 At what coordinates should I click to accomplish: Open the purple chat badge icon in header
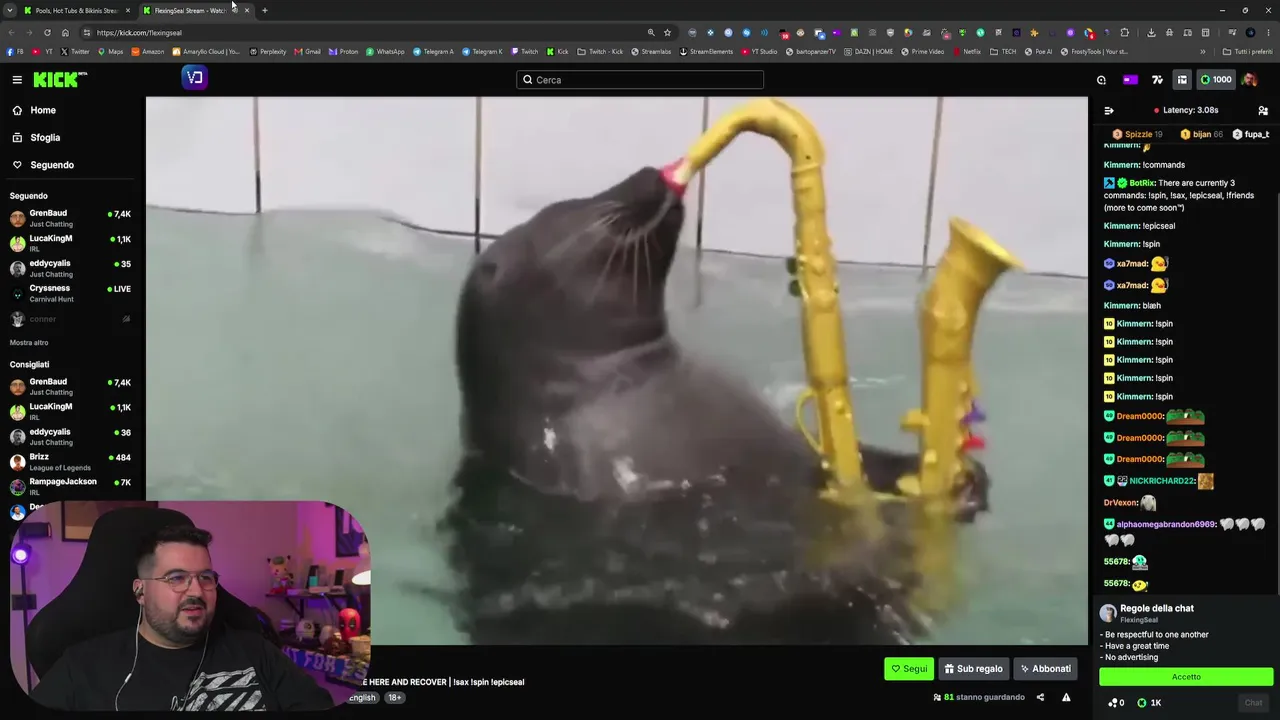pyautogui.click(x=1130, y=80)
